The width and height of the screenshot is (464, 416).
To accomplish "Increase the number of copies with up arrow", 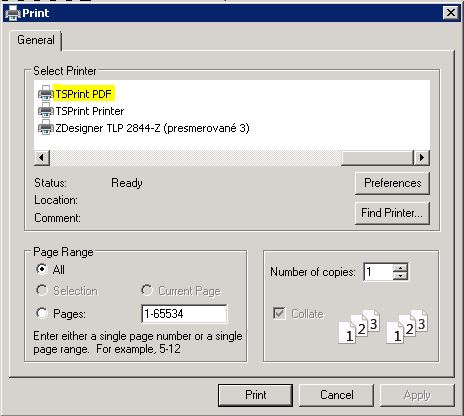I will click(400, 267).
